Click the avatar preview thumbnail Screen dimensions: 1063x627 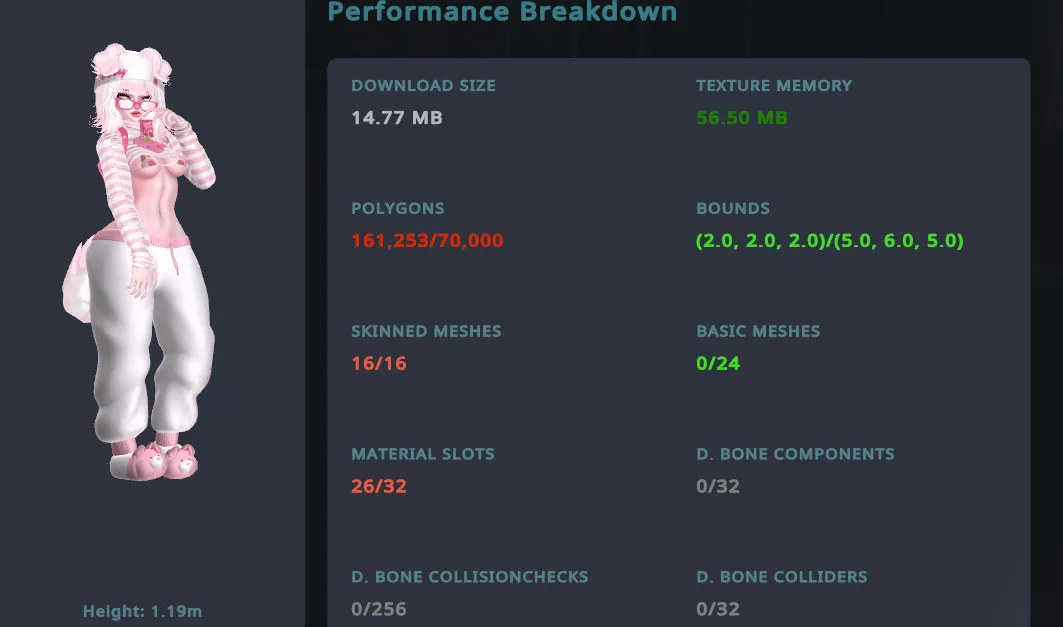tap(140, 263)
